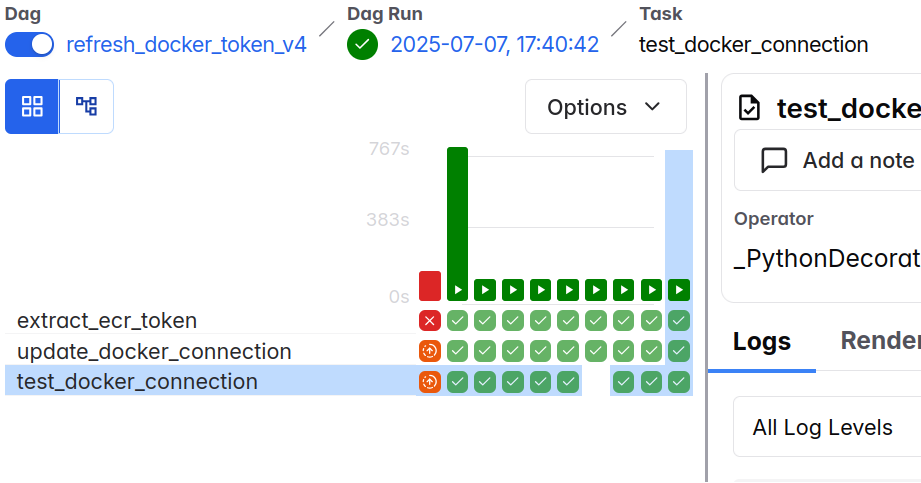Toggle the refresh_docker_token_v4 Dag pause switch
Image resolution: width=921 pixels, height=483 pixels.
click(29, 45)
